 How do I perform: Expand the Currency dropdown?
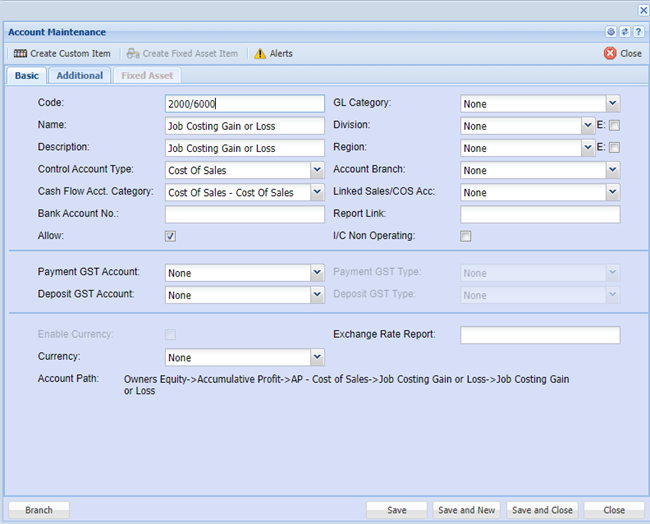pos(317,358)
